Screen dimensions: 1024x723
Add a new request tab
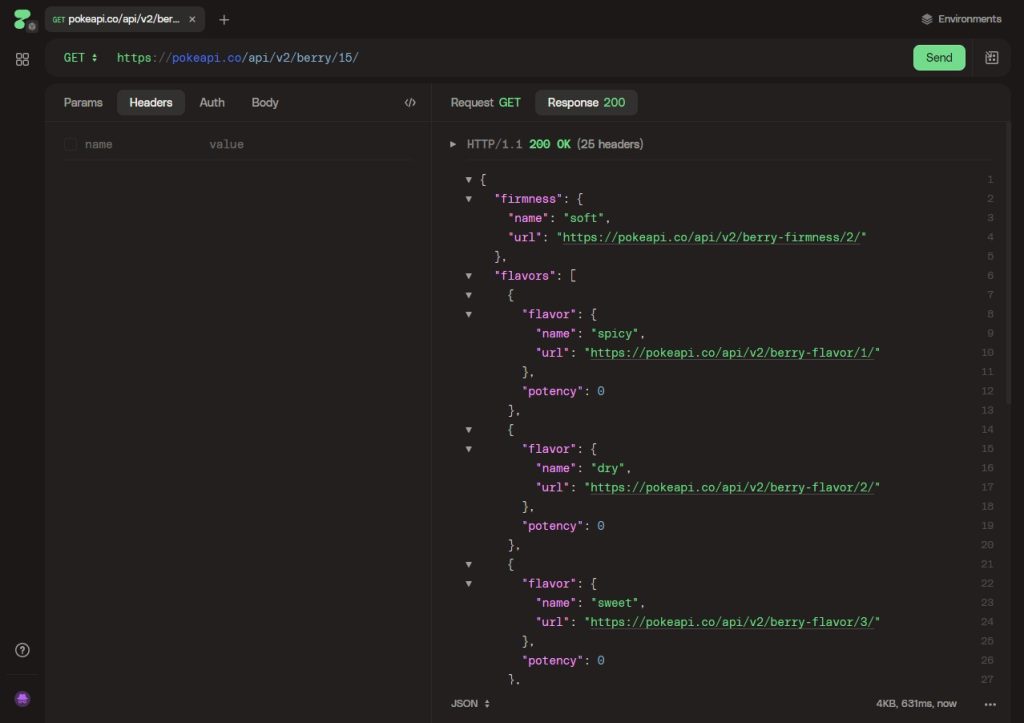coord(224,20)
